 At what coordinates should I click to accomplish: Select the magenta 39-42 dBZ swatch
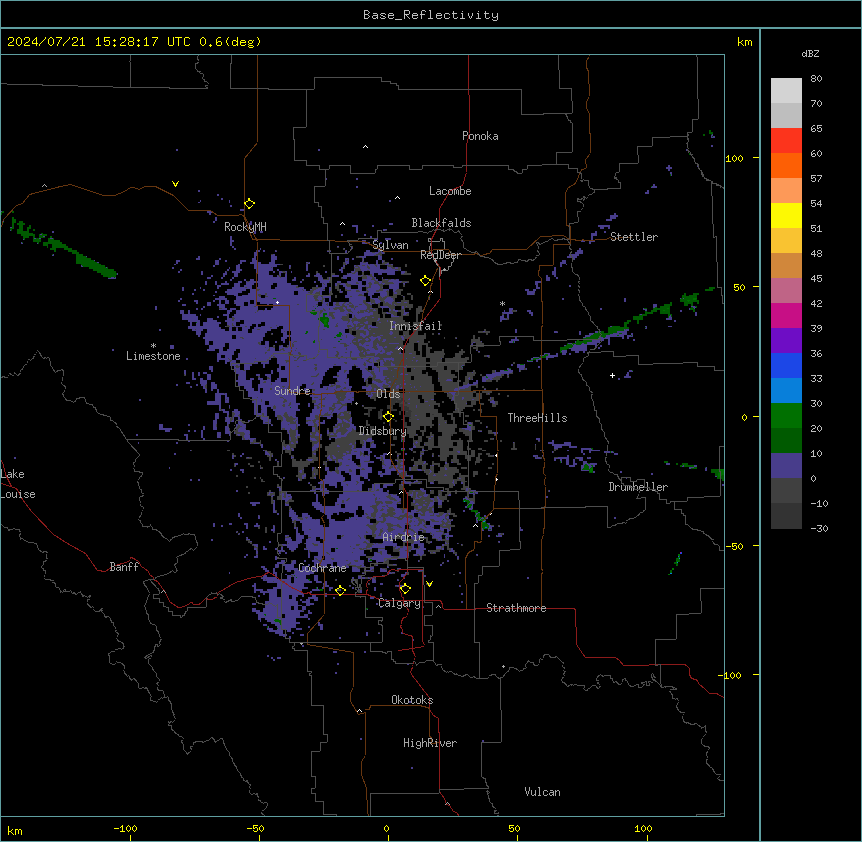[x=786, y=315]
